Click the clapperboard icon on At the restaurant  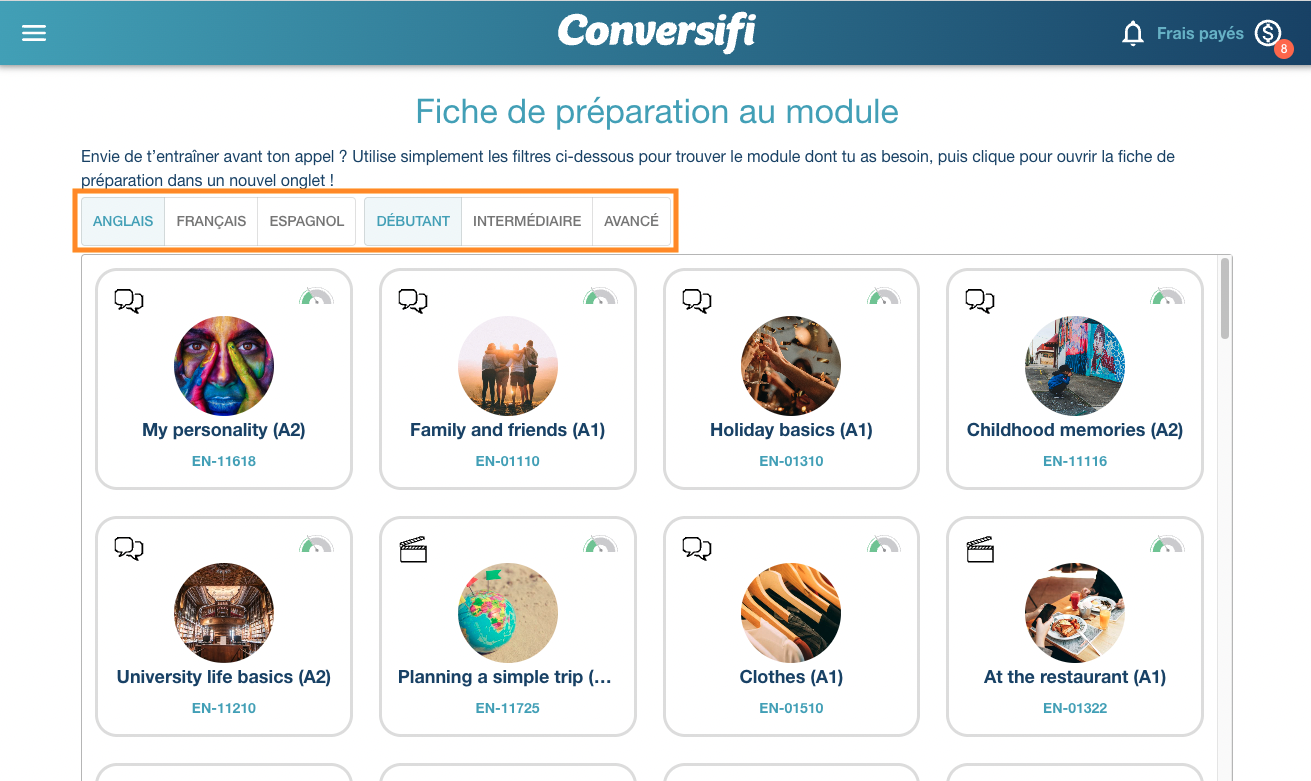(x=979, y=548)
